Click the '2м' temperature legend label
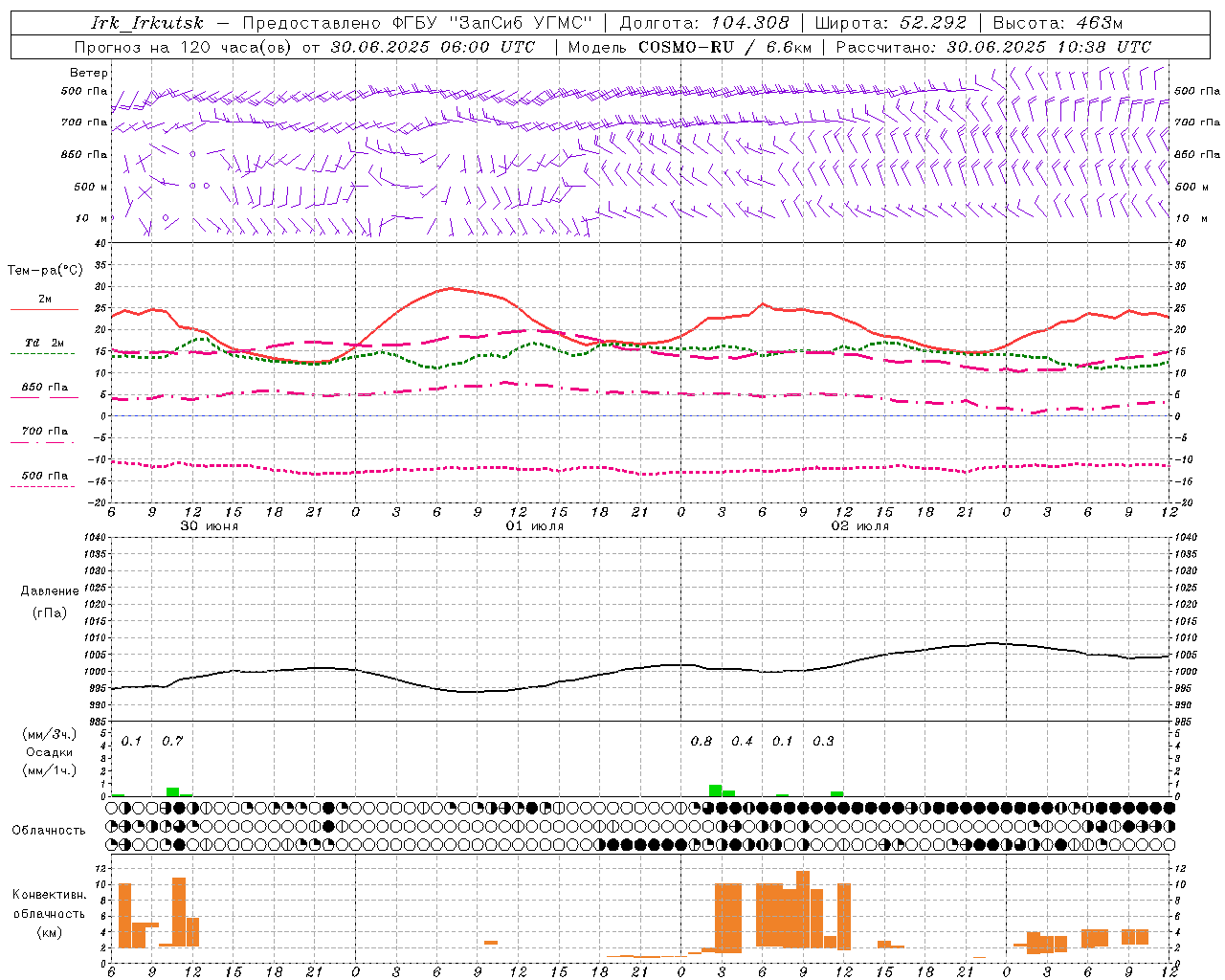This screenshot has height=980, width=1225. [45, 300]
